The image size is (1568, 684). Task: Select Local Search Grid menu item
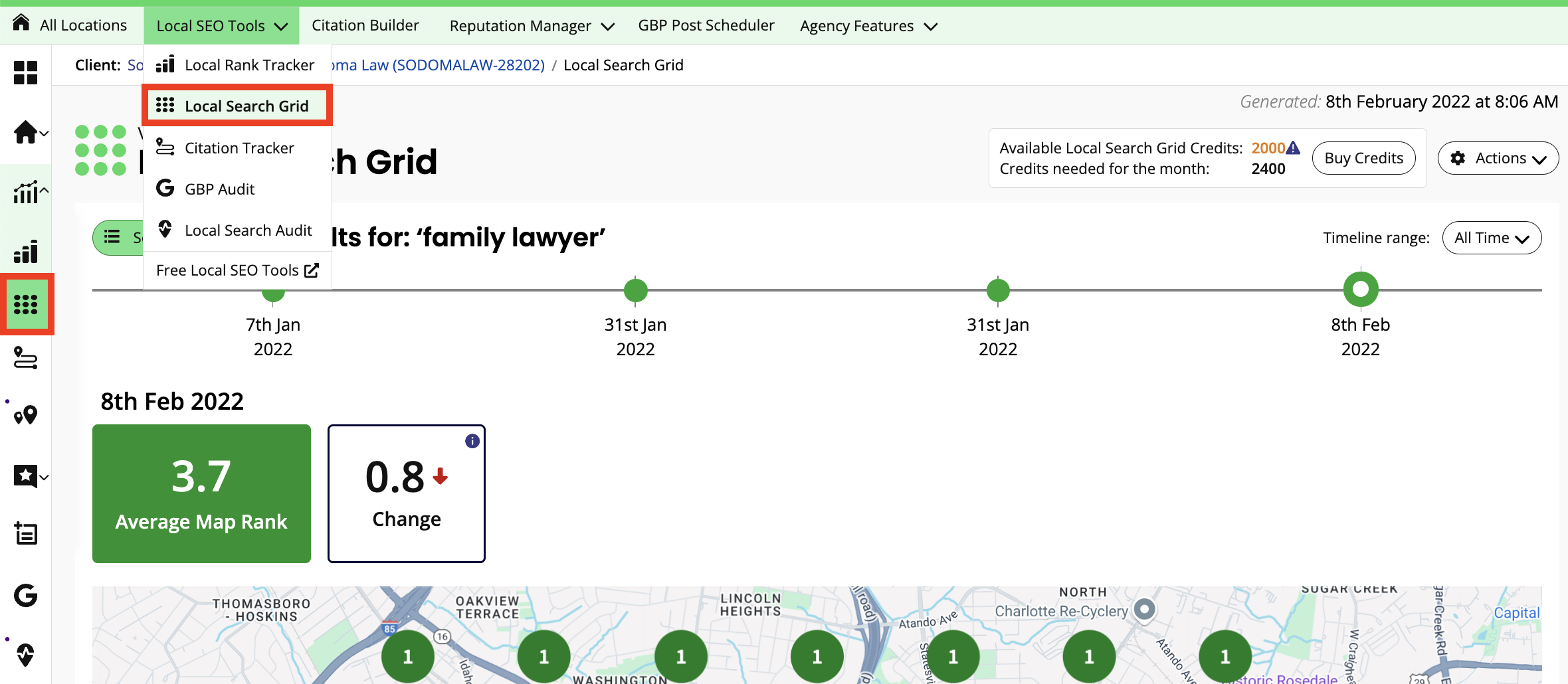click(237, 106)
